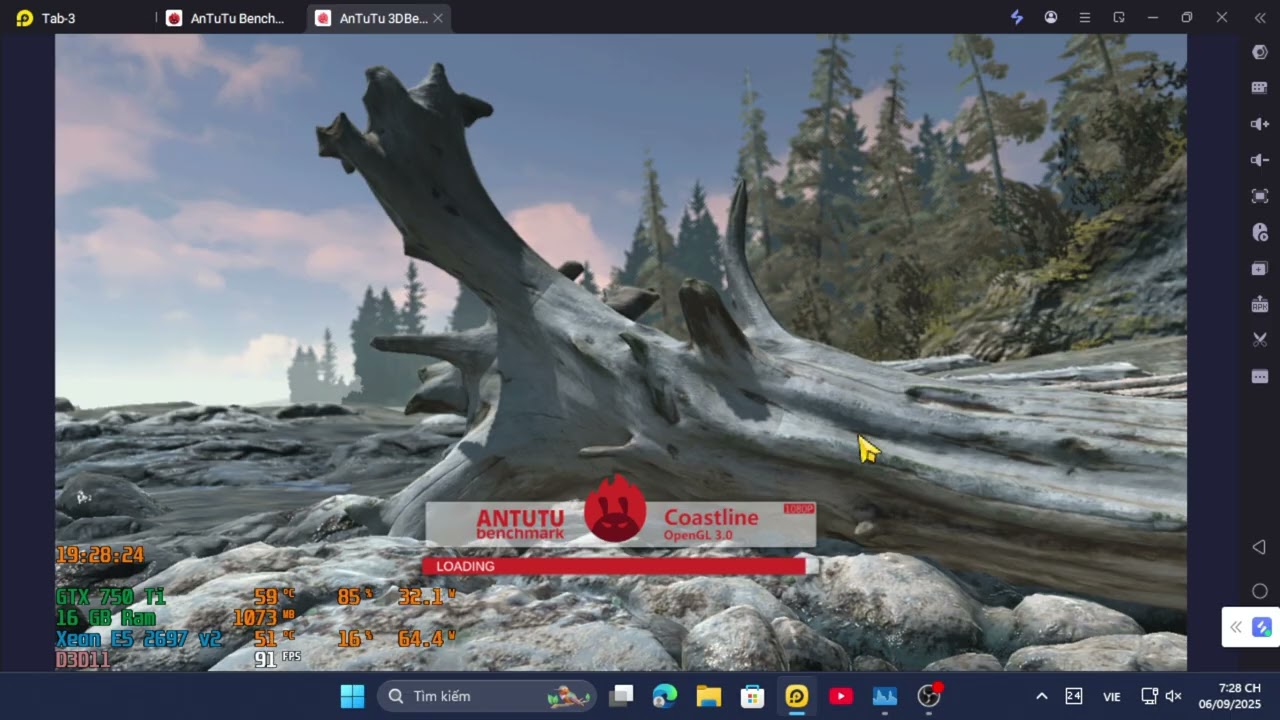1280x720 pixels.
Task: Open the YouTube taskbar icon
Action: [841, 696]
